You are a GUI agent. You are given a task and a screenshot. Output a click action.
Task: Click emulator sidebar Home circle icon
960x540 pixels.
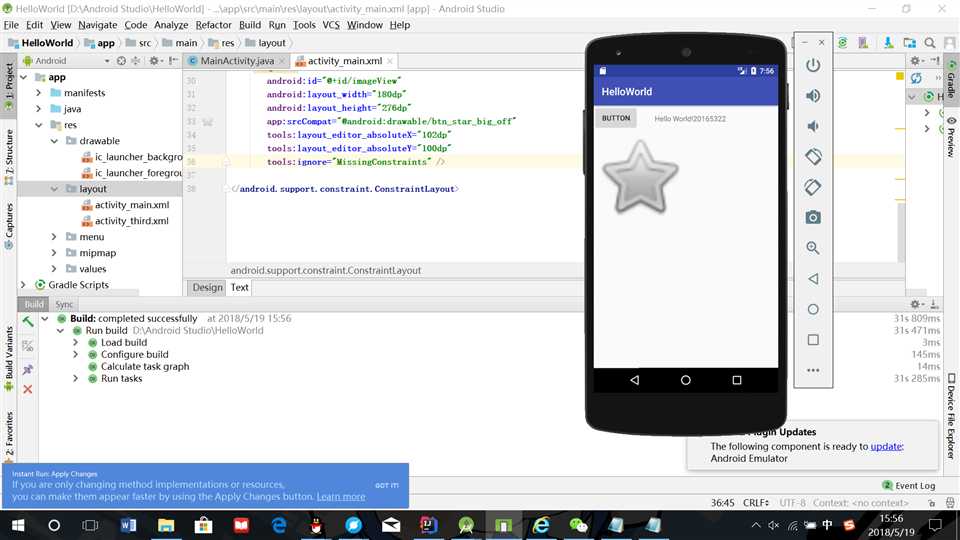point(813,309)
